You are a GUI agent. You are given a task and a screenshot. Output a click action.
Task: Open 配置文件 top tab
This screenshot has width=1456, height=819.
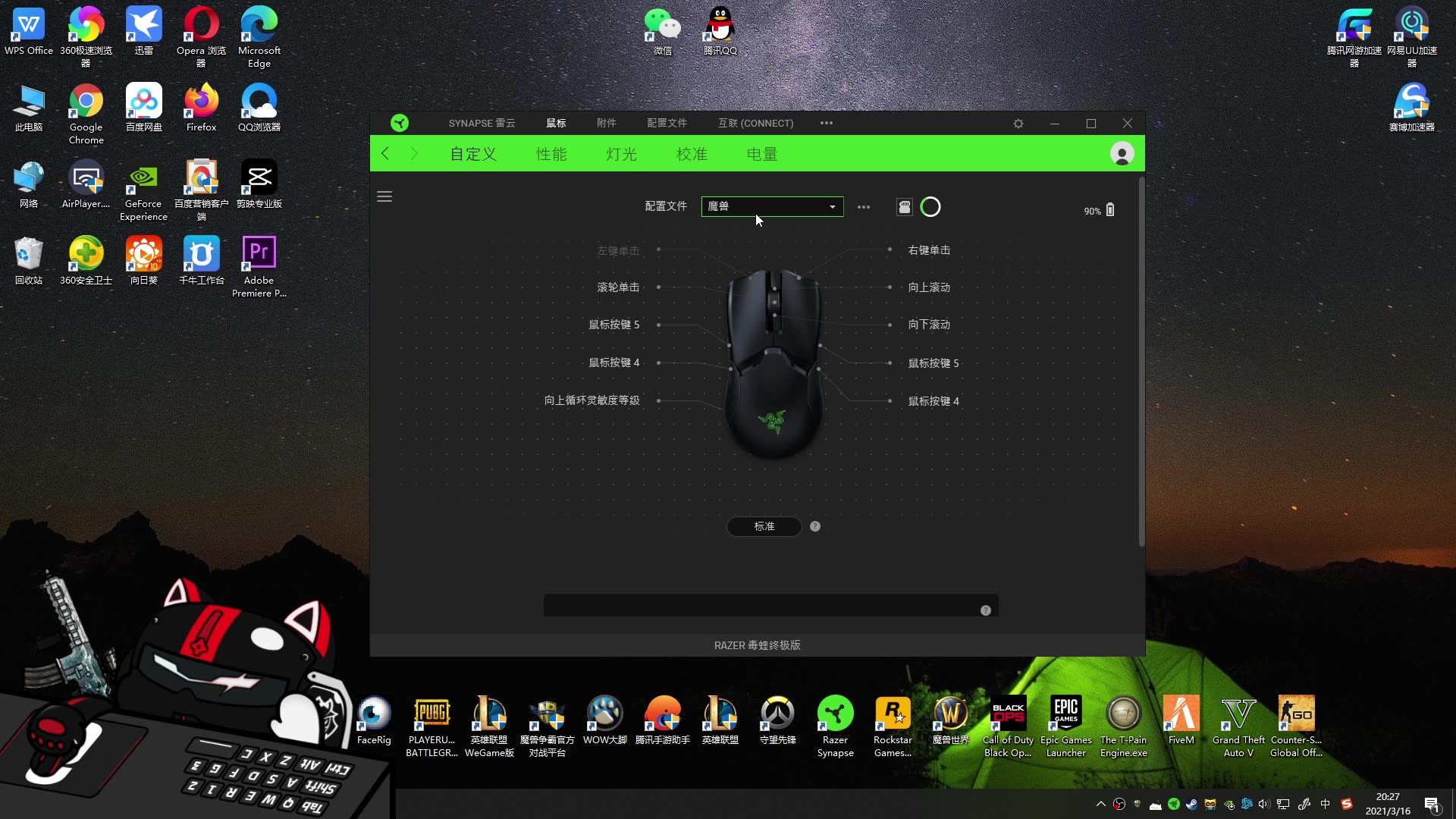coord(667,123)
